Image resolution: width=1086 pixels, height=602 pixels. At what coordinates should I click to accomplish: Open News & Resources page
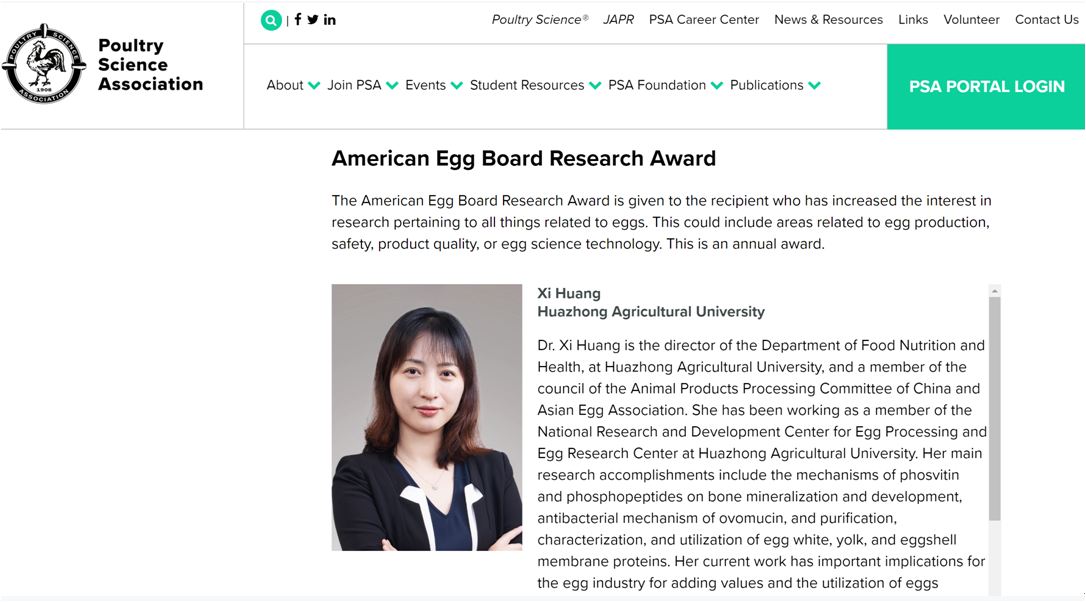click(828, 20)
